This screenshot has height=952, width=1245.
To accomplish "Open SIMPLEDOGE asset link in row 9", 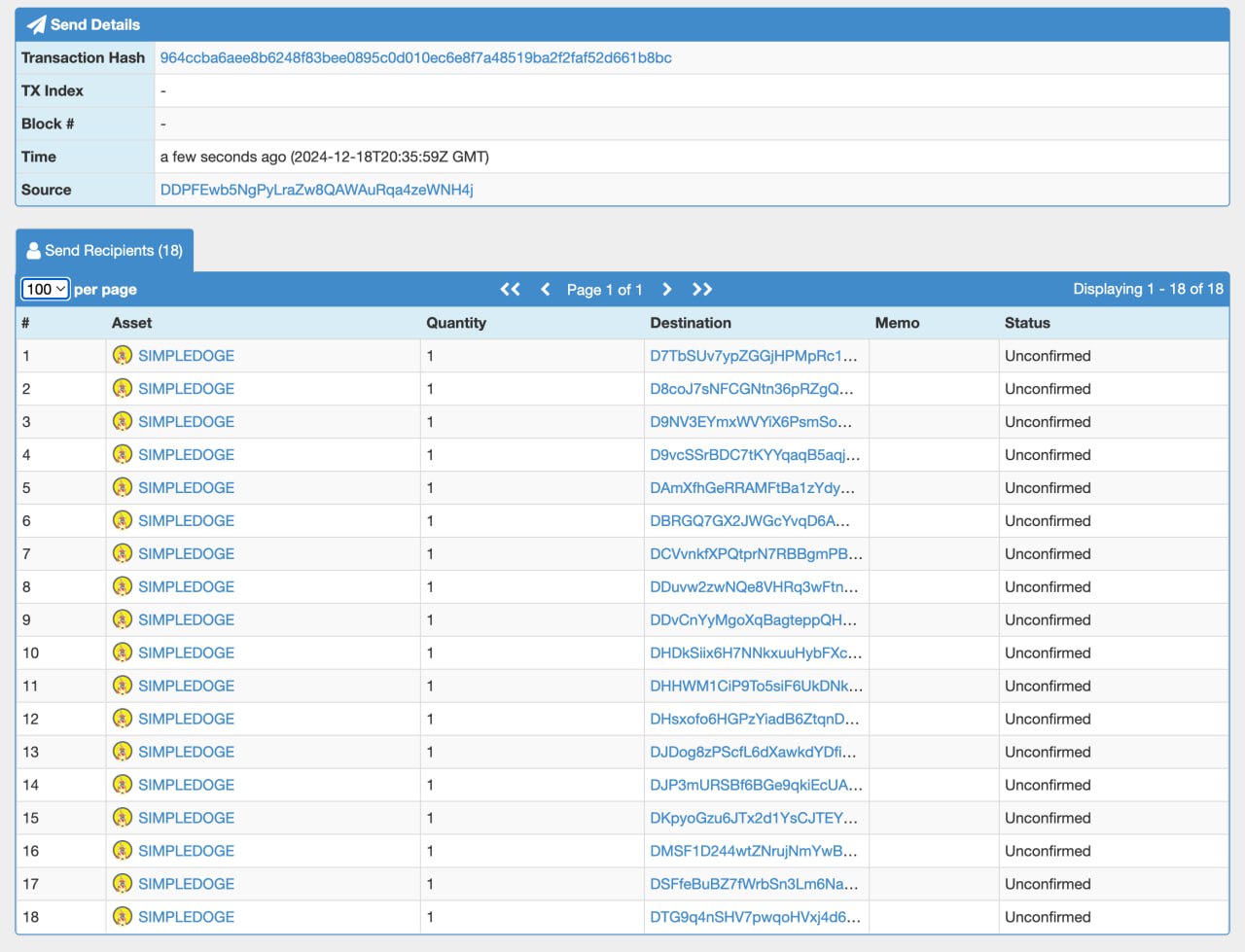I will pos(186,620).
